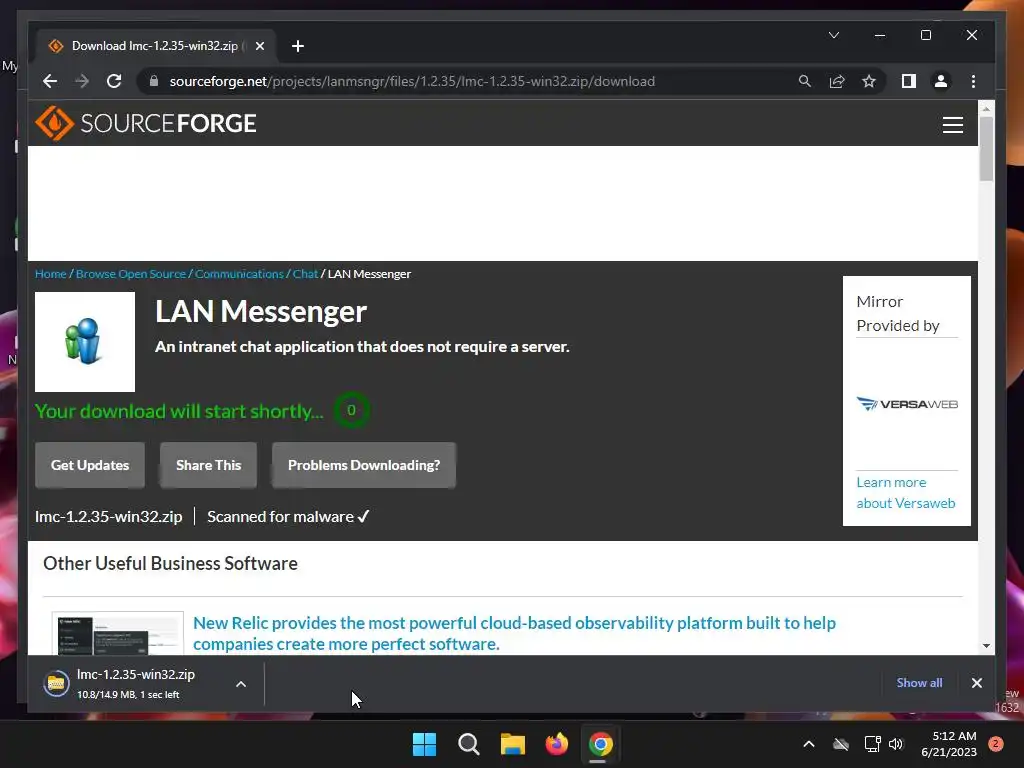Go to Home breadcrumb
Viewport: 1024px width, 768px height.
click(51, 274)
